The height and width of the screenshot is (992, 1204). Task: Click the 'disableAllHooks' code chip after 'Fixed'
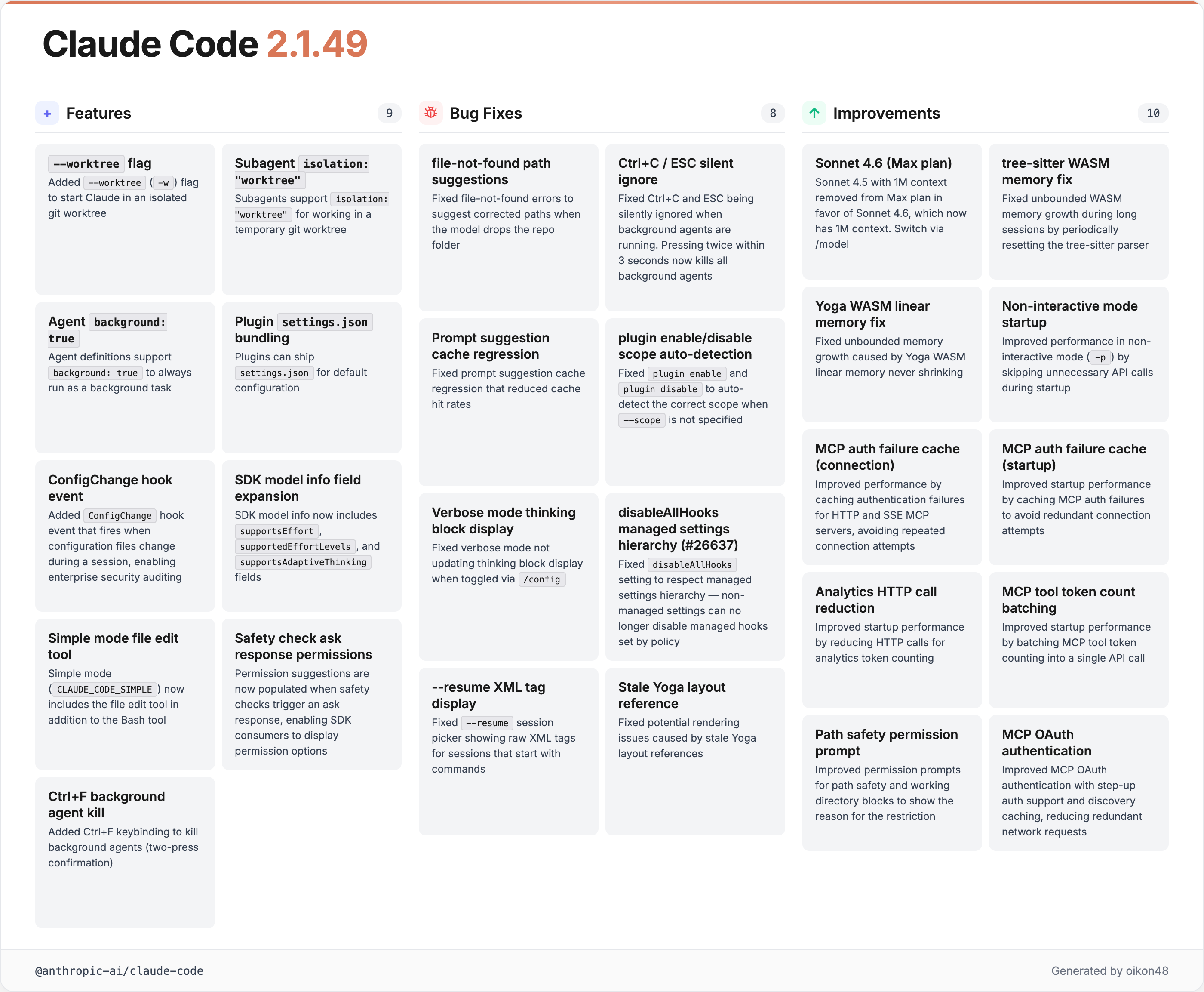pos(692,564)
